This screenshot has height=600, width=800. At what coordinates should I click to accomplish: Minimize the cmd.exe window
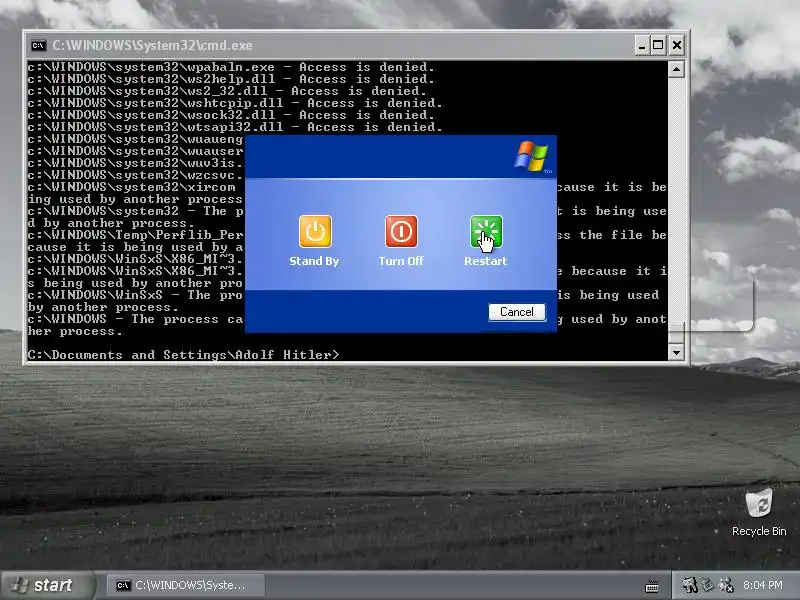point(642,45)
